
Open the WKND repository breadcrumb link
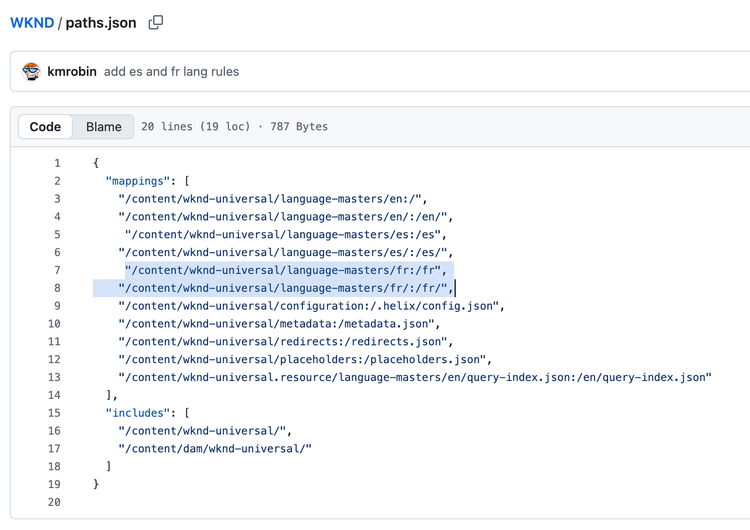tap(32, 22)
